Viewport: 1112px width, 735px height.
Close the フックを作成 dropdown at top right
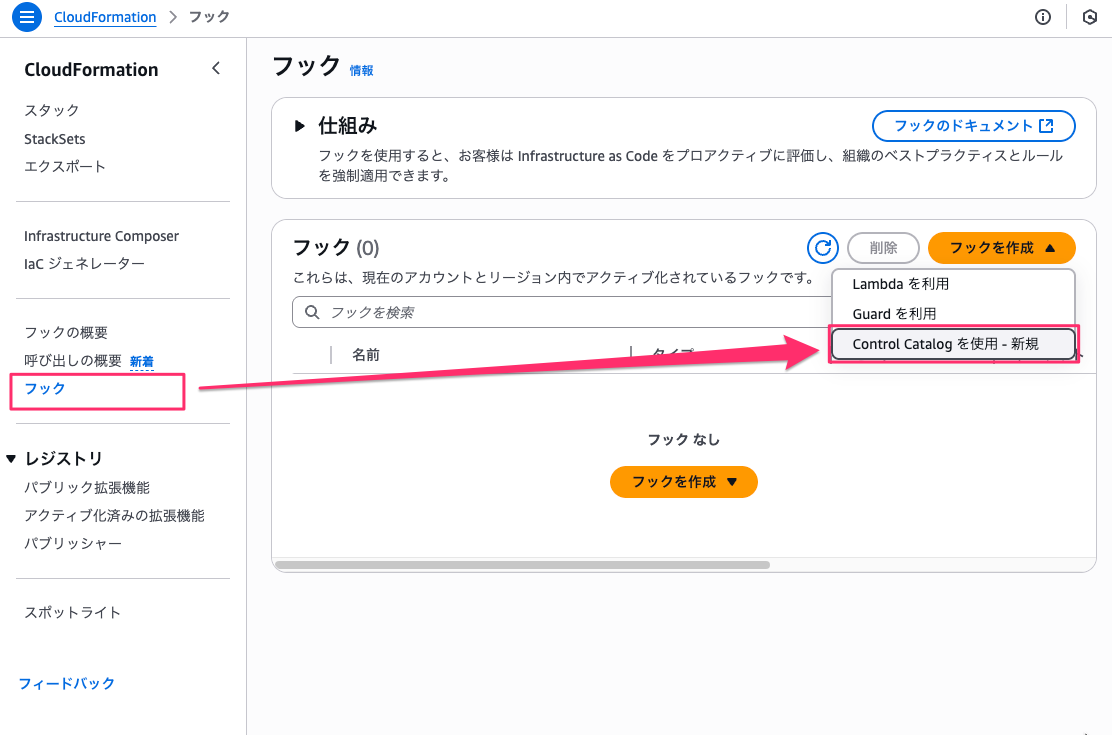(1001, 248)
